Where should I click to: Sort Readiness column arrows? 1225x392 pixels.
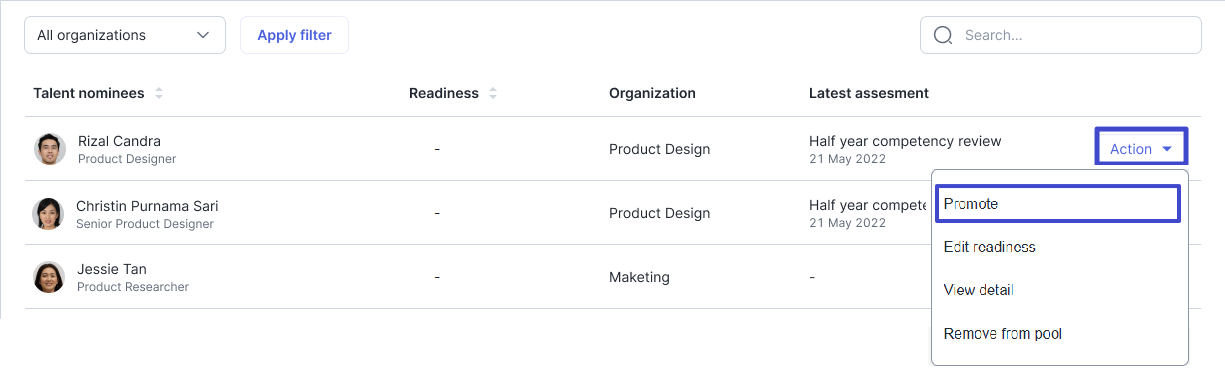tap(493, 93)
